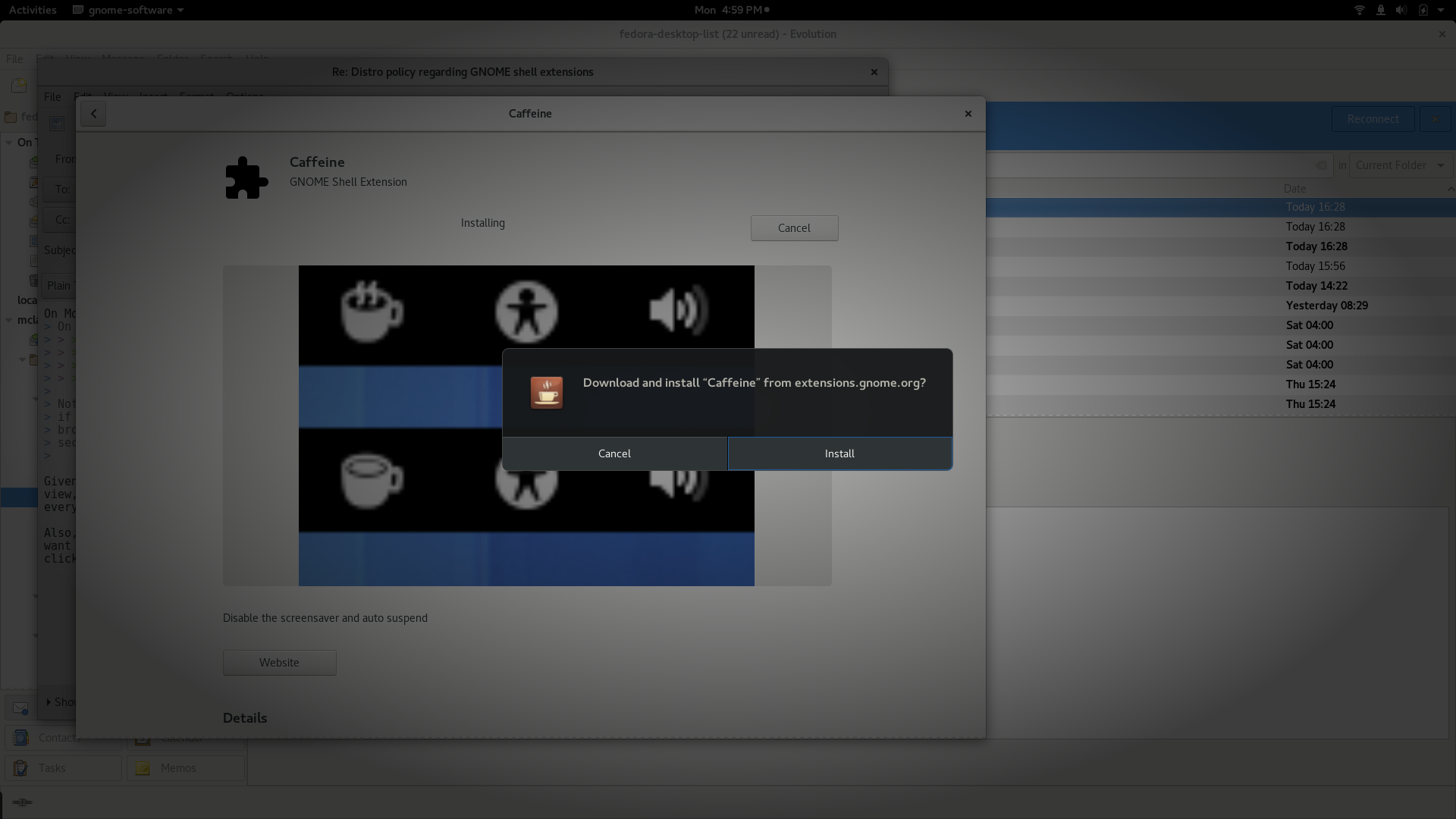The width and height of the screenshot is (1456, 819).
Task: Sort Evolution messages by Date column header
Action: 1294,189
